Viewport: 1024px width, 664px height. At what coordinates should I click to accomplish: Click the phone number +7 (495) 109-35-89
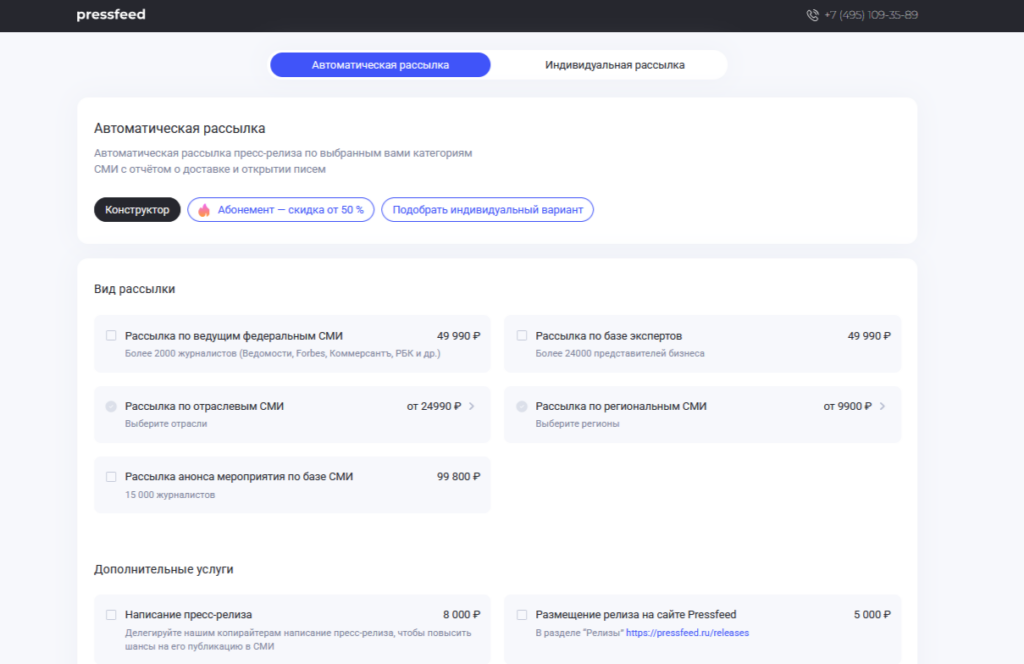[x=870, y=15]
